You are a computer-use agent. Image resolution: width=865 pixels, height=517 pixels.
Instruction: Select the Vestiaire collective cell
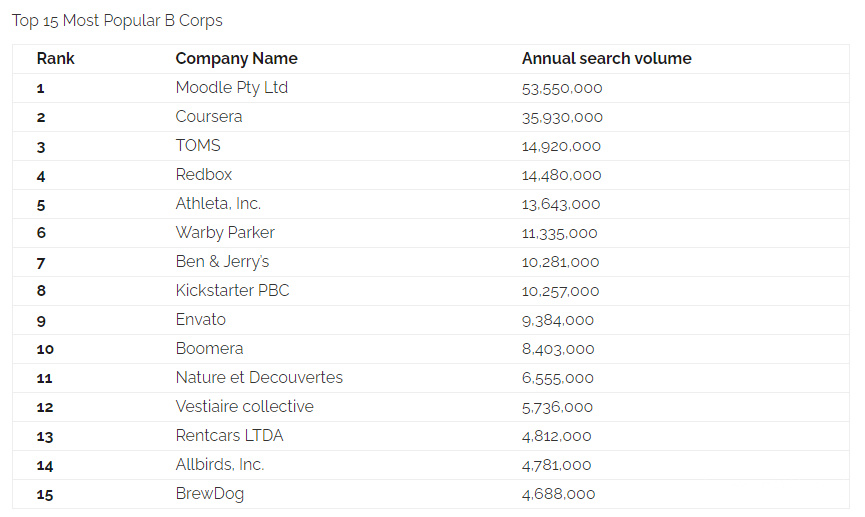[244, 407]
